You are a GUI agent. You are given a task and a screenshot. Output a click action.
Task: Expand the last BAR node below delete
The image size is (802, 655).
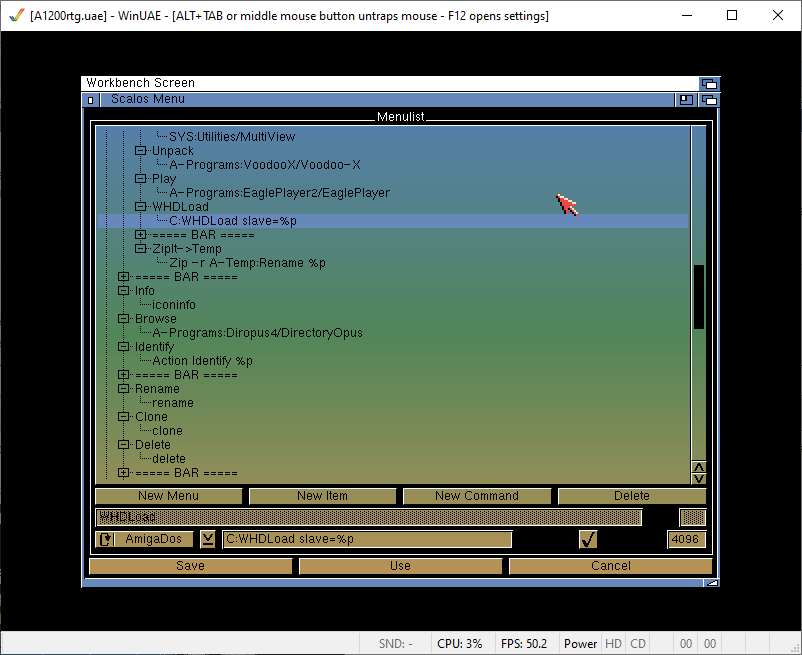click(x=123, y=472)
